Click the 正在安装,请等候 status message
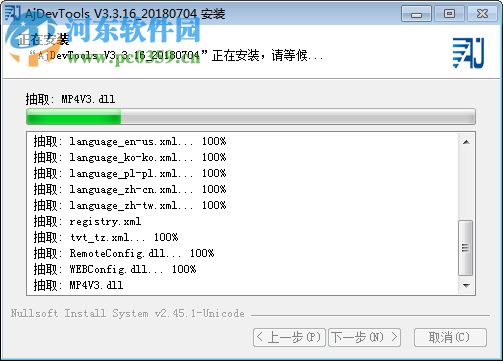503x361 pixels. [176, 55]
